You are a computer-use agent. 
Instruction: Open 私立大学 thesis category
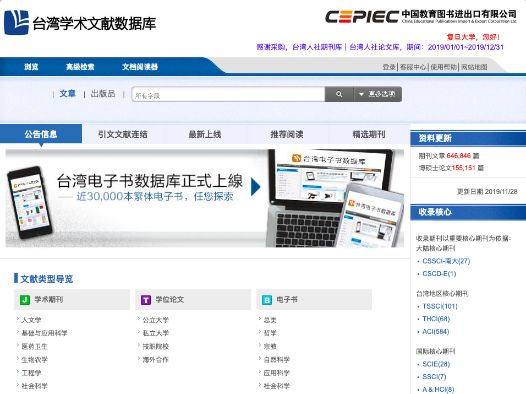coord(156,333)
